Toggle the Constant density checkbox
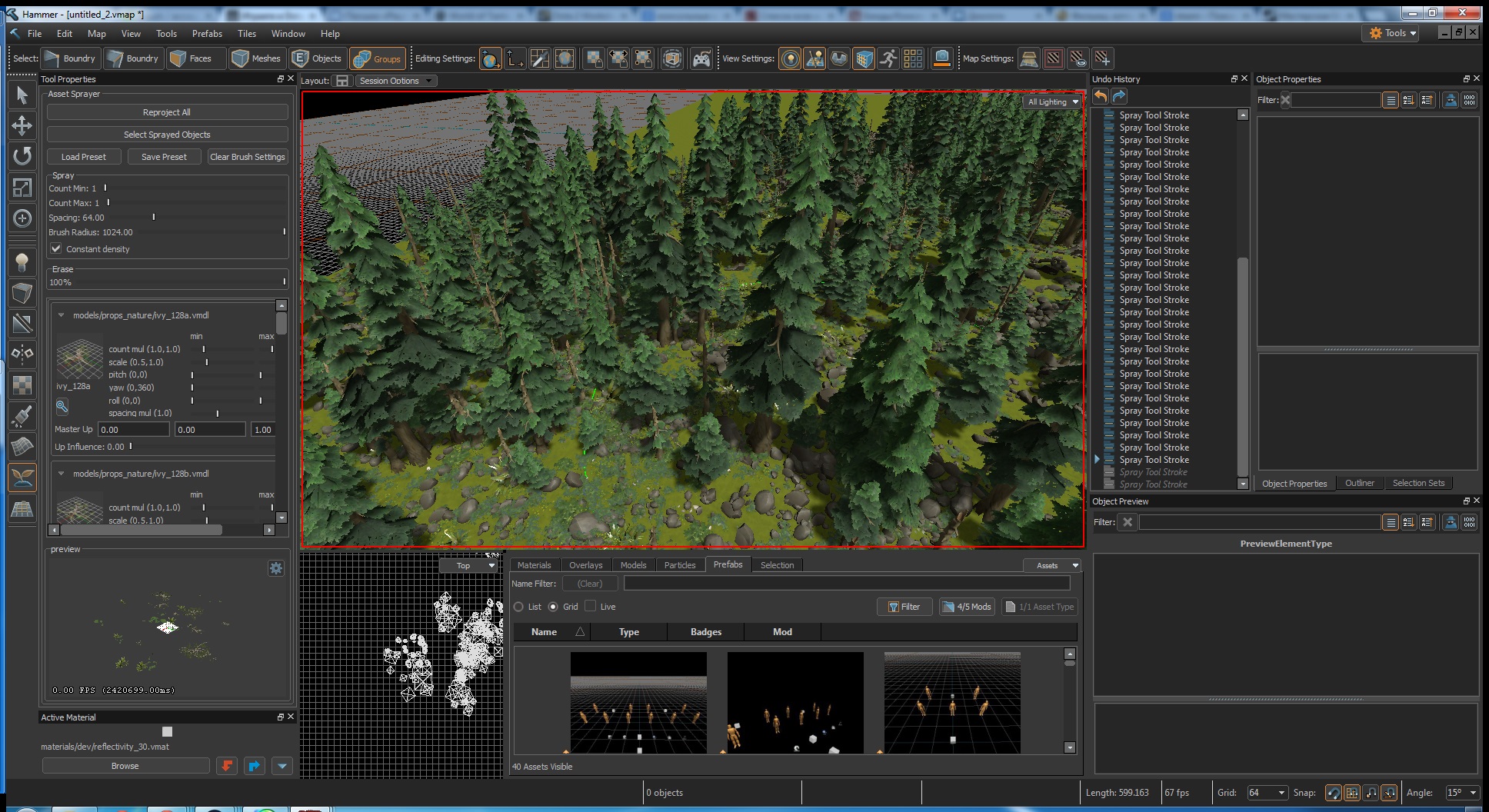 pyautogui.click(x=56, y=249)
